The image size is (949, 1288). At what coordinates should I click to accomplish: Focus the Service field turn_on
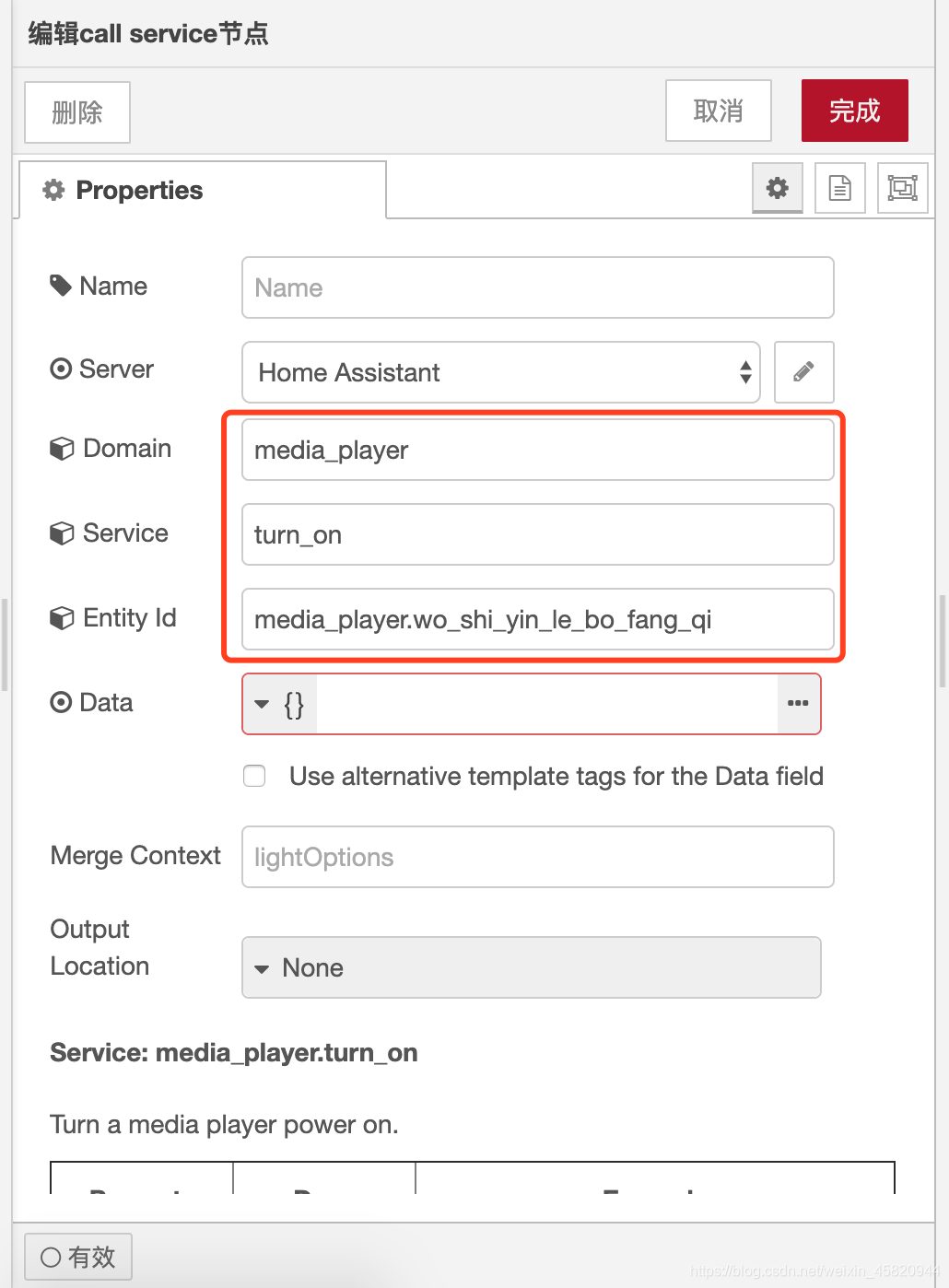[x=538, y=534]
